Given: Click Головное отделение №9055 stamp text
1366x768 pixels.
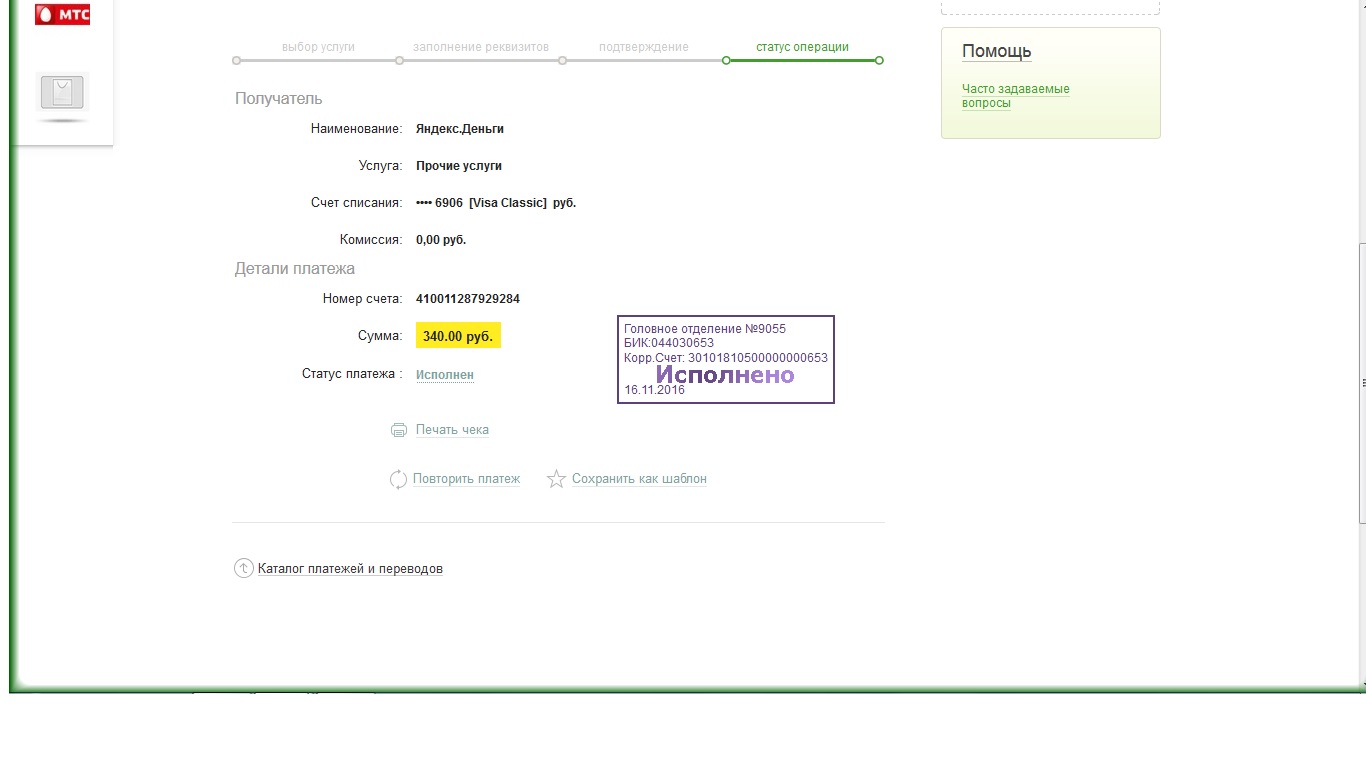Looking at the screenshot, I should pos(705,329).
